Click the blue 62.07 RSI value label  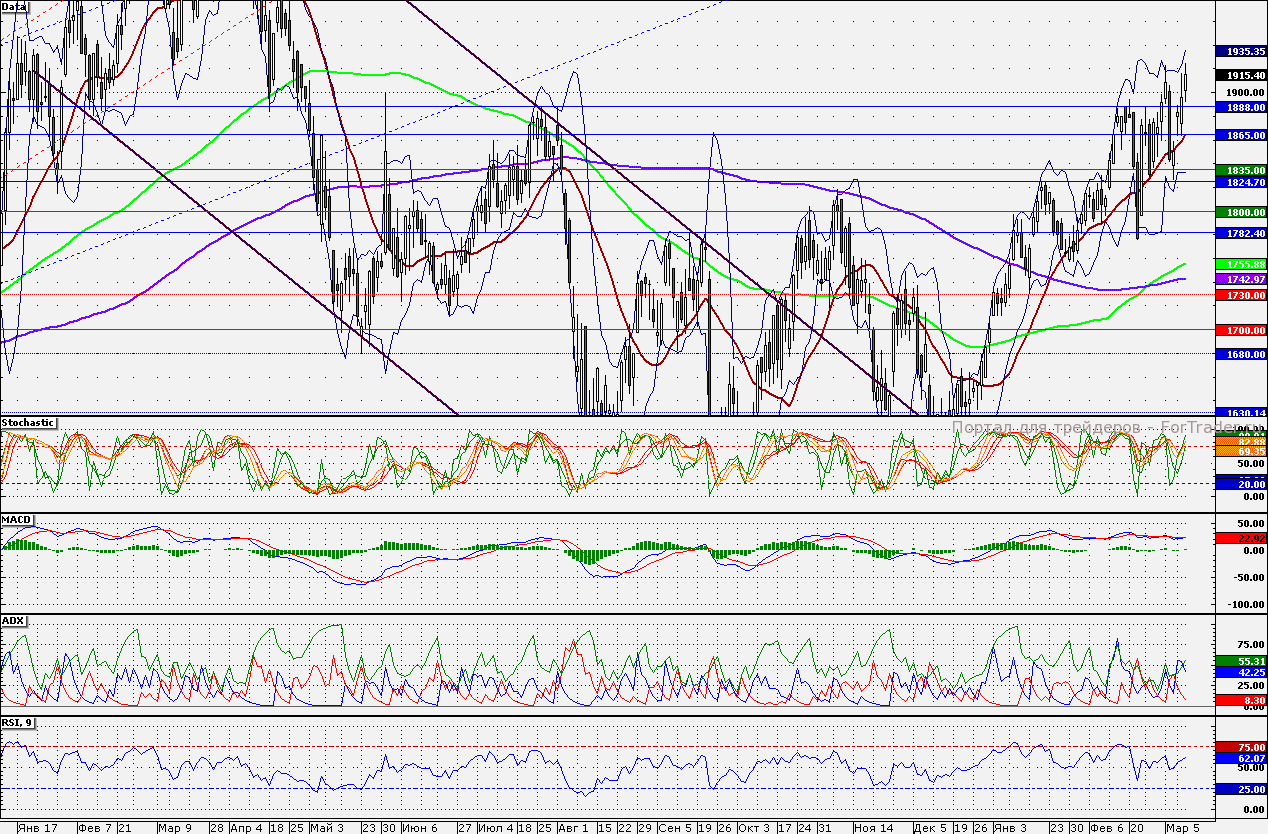tap(1239, 760)
